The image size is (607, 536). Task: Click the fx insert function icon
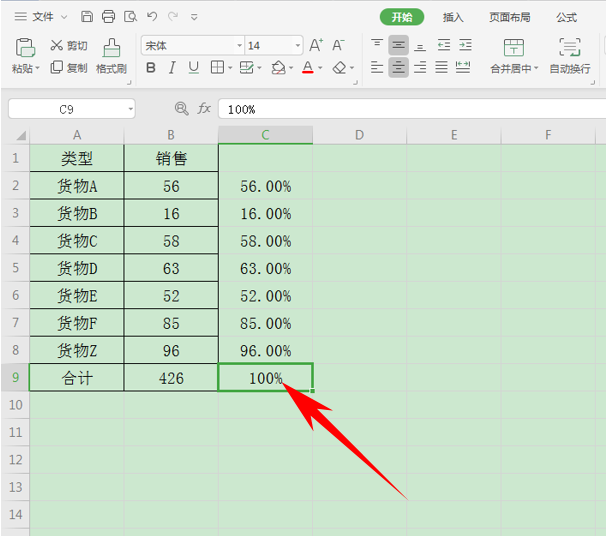point(204,109)
